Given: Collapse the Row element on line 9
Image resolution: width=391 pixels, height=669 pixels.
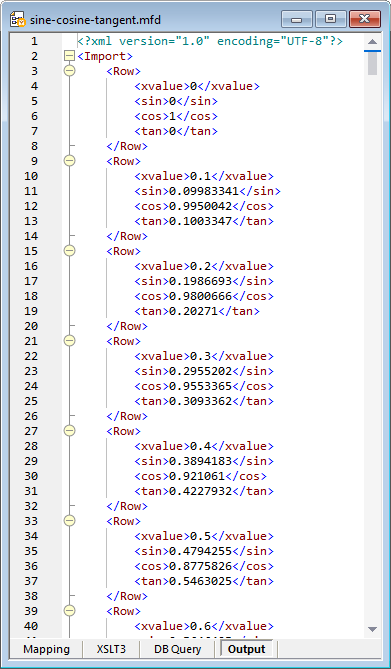Looking at the screenshot, I should (69, 161).
